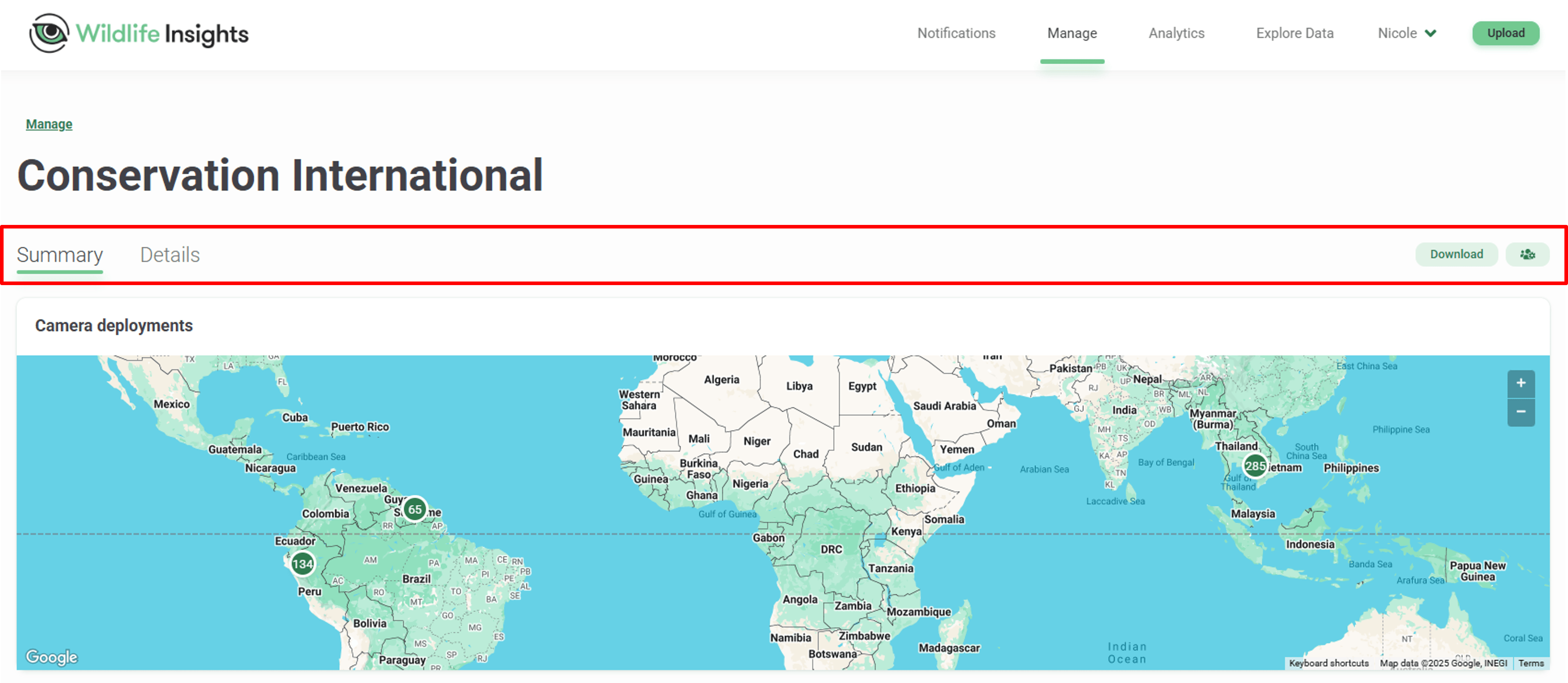Click the Google logo on map
Viewport: 1568px width, 683px height.
pos(52,657)
